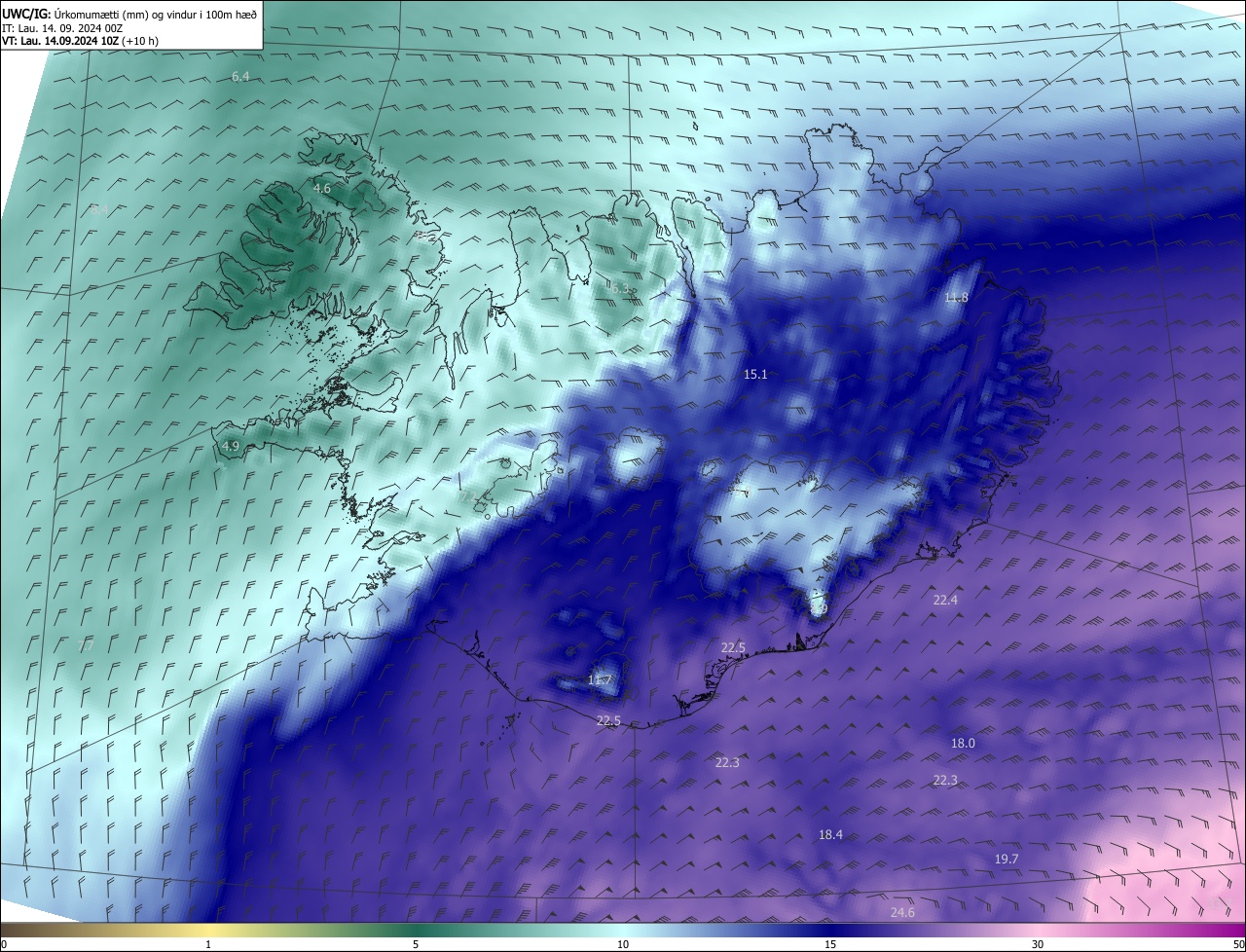This screenshot has height=952, width=1246.
Task: Click the 18.4 value label
Action: [830, 834]
